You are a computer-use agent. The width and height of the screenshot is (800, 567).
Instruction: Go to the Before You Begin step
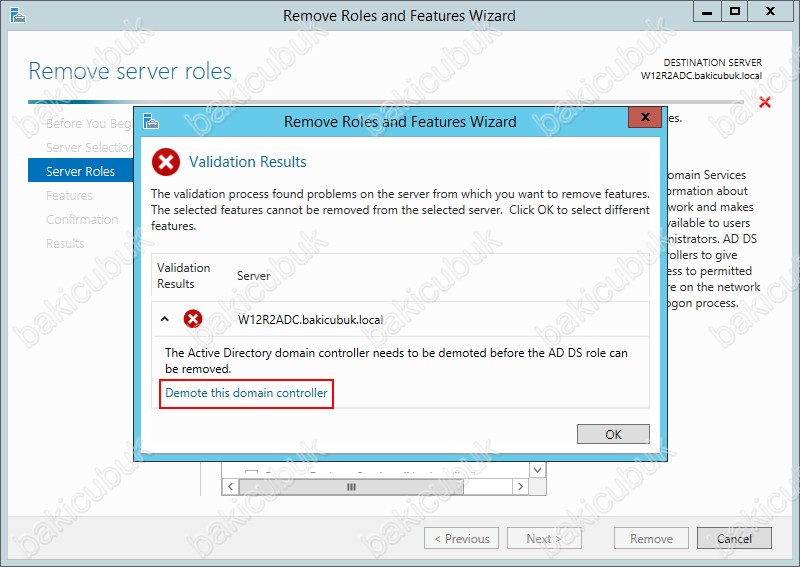click(89, 124)
